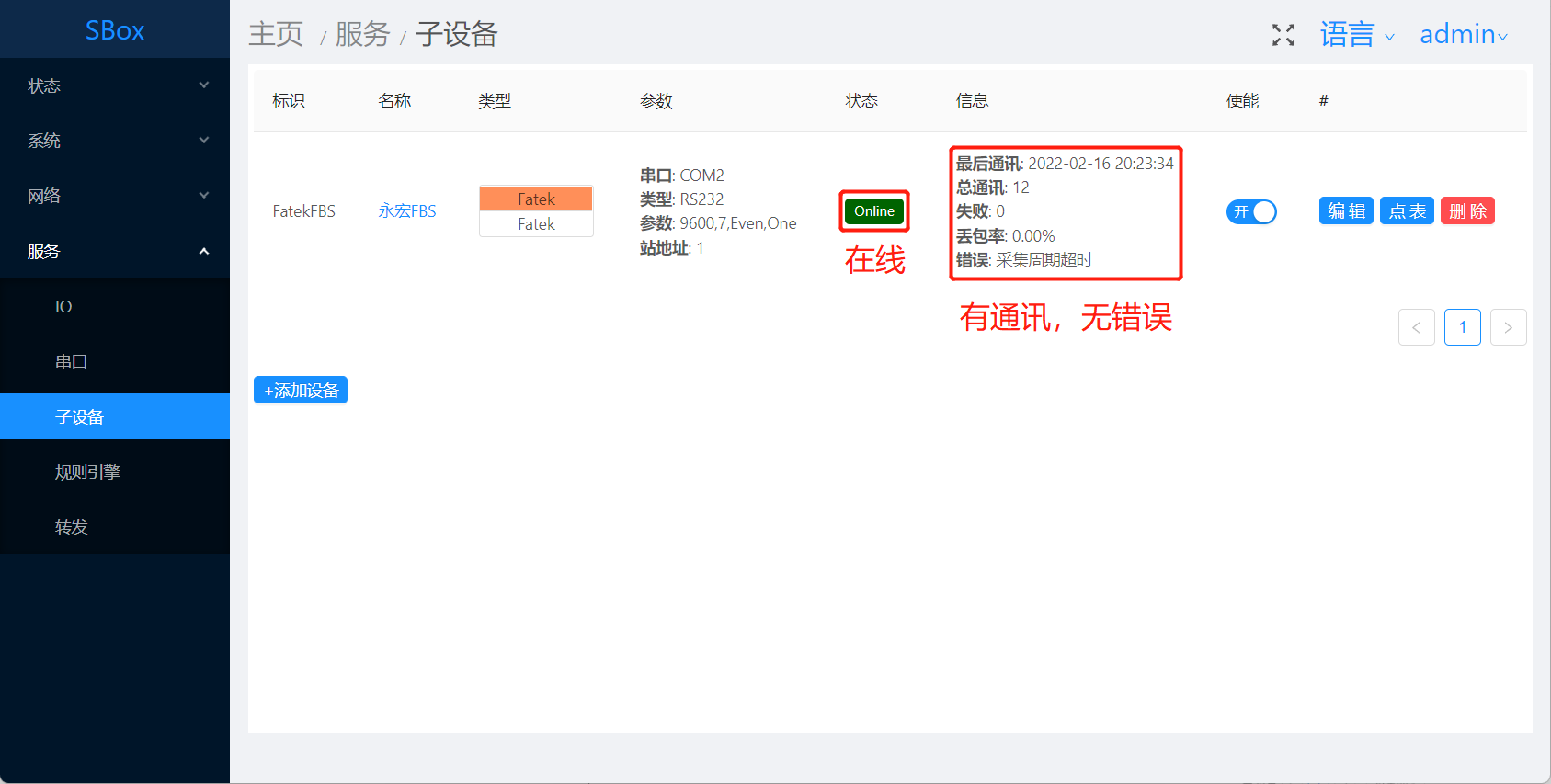The image size is (1551, 784).
Task: Select 规则引擎 in sidebar
Action: pos(115,472)
